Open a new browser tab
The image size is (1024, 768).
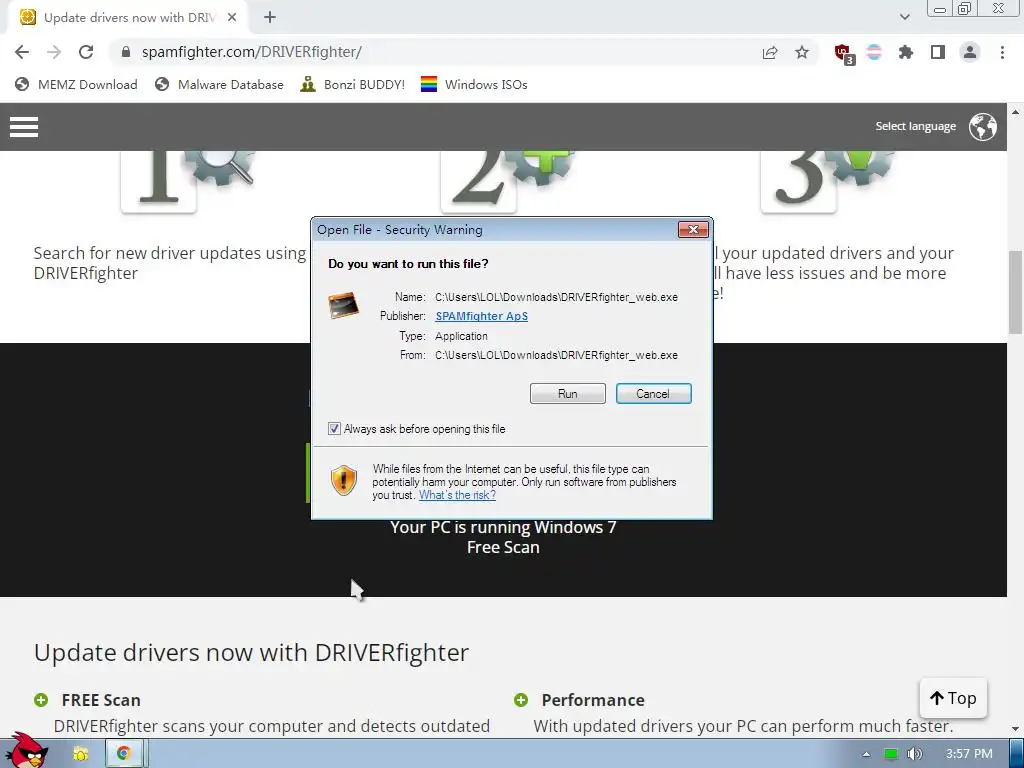coord(270,18)
